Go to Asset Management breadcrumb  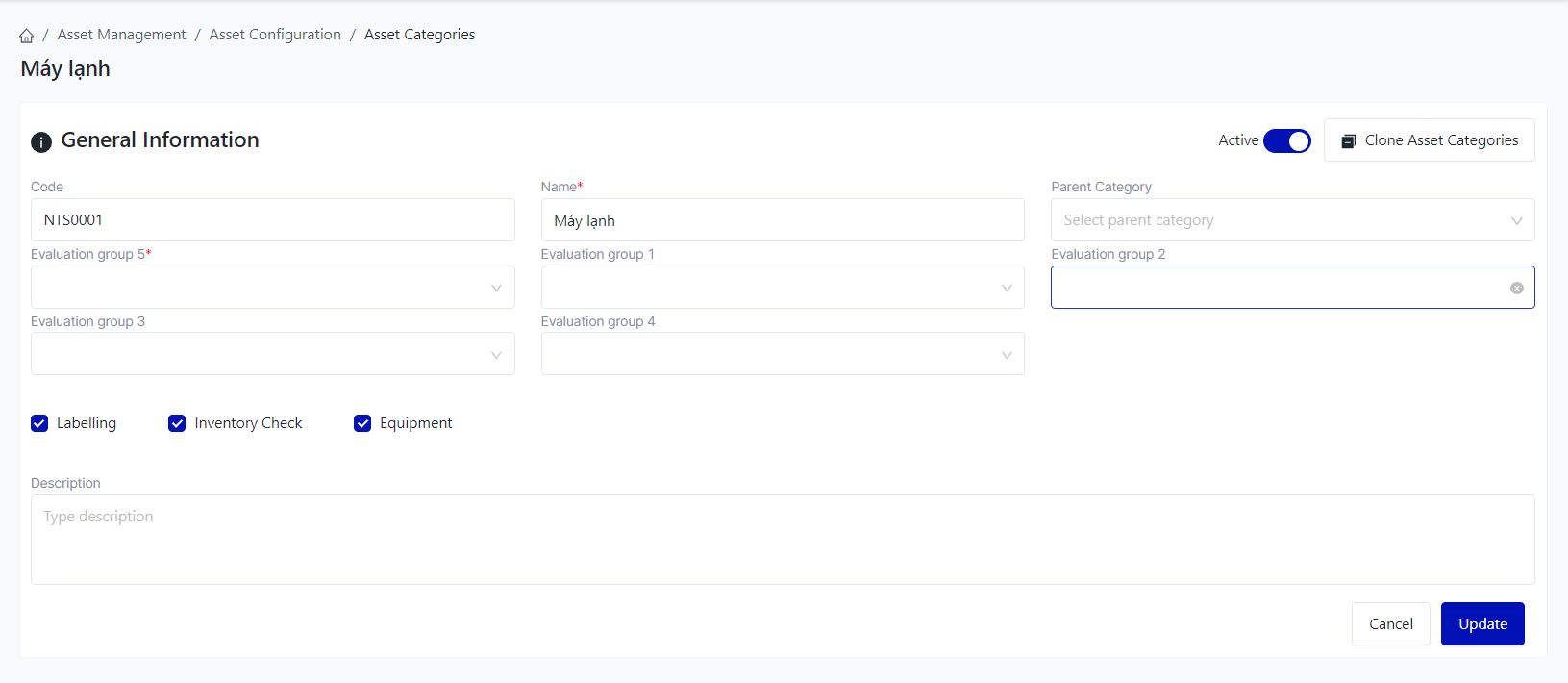click(x=121, y=35)
